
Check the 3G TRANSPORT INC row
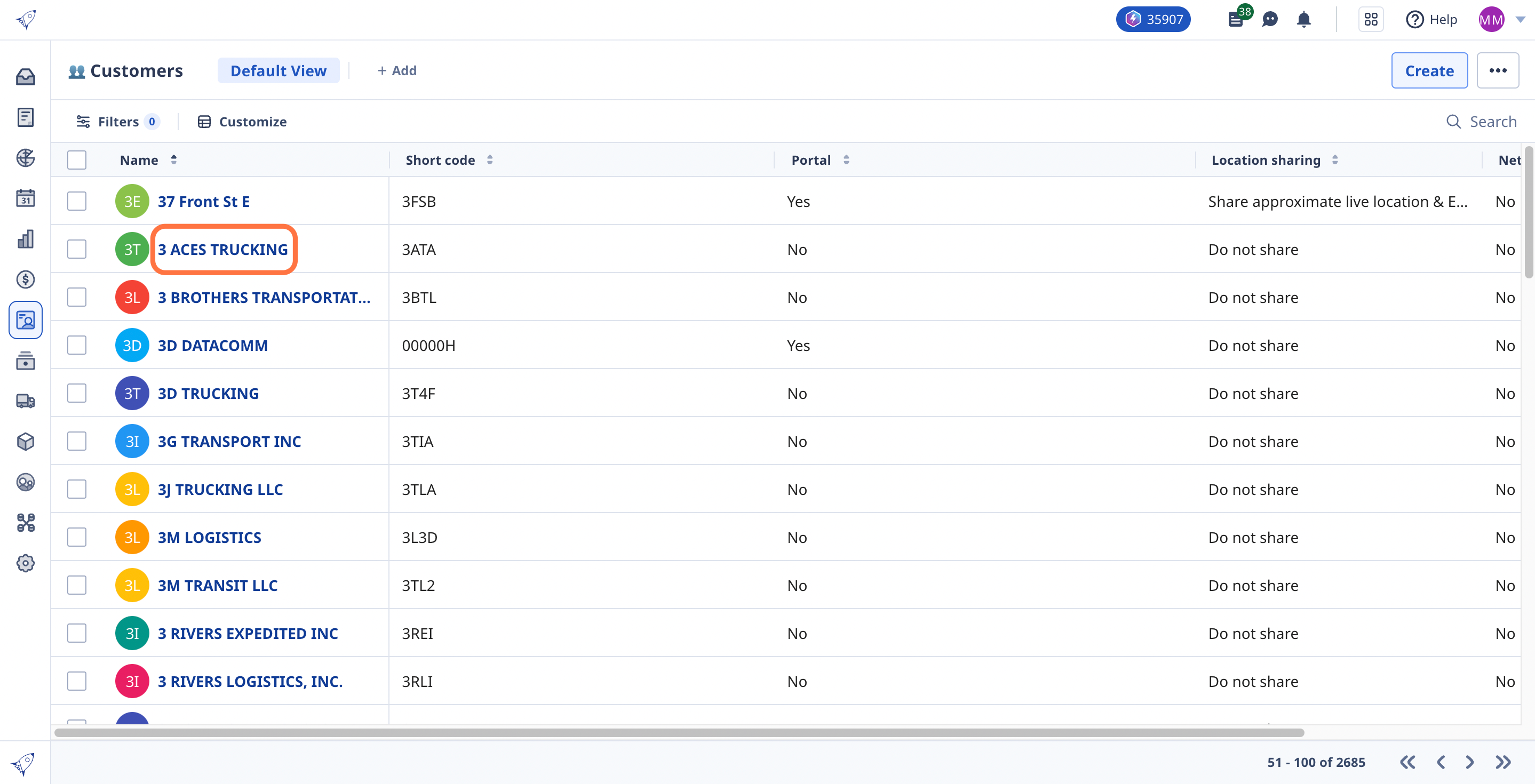point(77,442)
